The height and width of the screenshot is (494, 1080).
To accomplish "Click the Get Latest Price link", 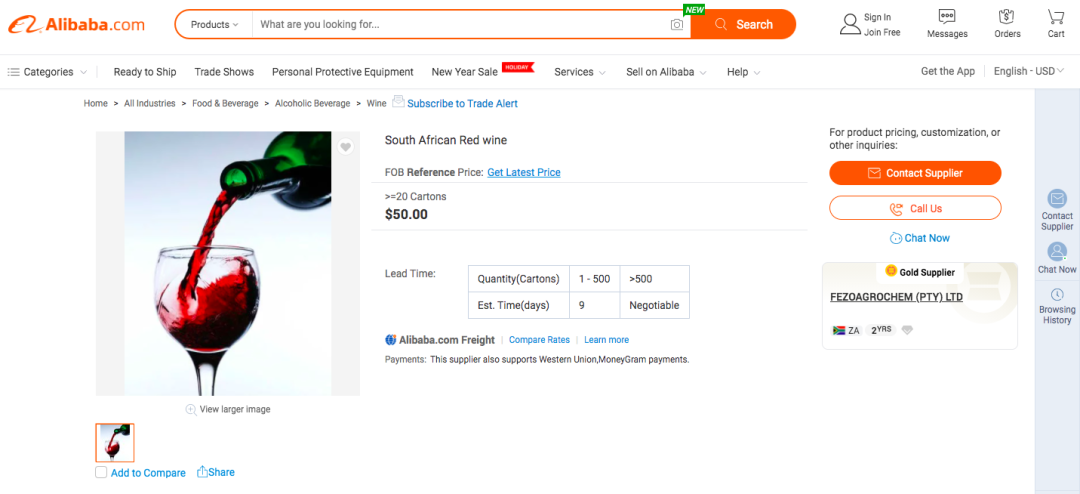I will 523,172.
